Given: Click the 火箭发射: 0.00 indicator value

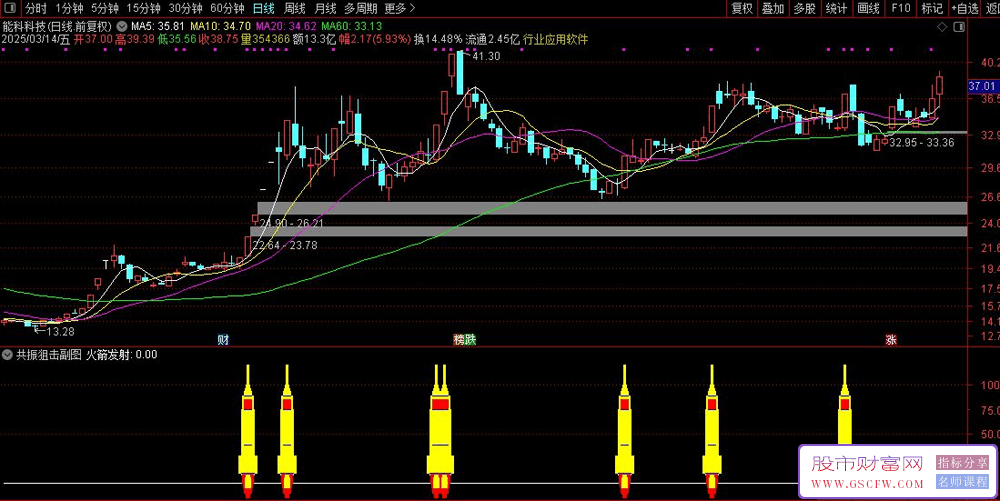Looking at the screenshot, I should (121, 354).
